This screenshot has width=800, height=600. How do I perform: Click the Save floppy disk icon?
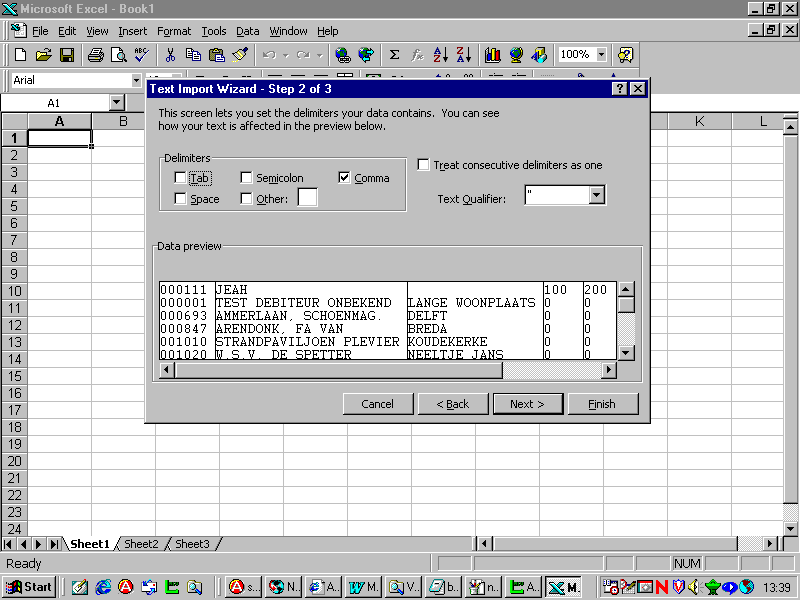tap(67, 55)
